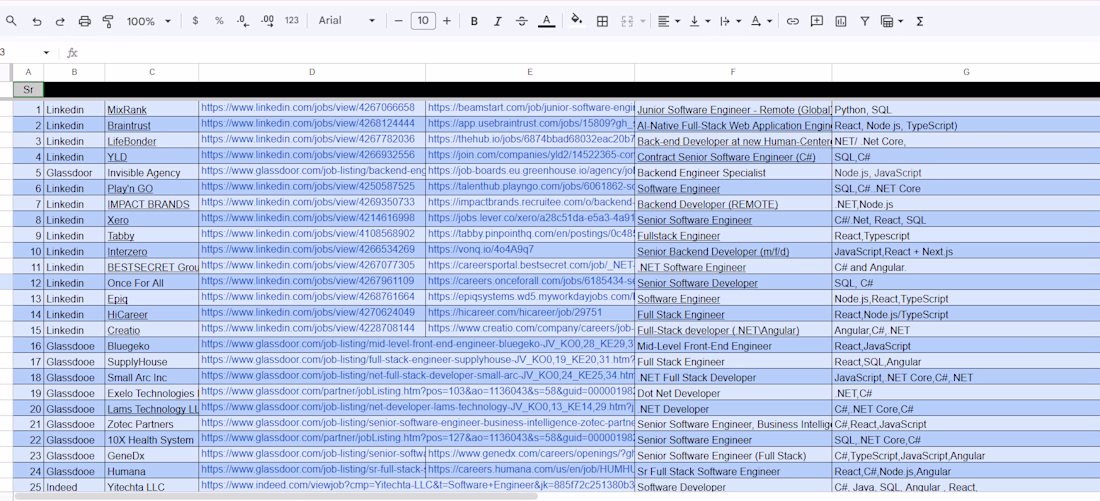
Task: Select column D header
Action: tap(312, 72)
